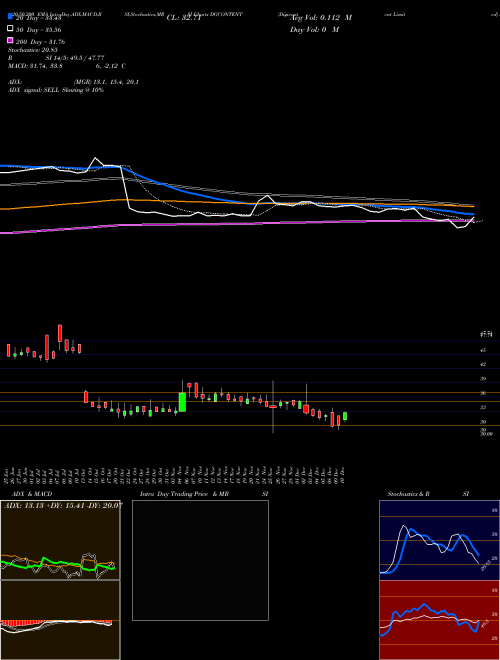Click the 'DGCONTENT' symbol text in header
The height and width of the screenshot is (660, 500).
click(226, 14)
